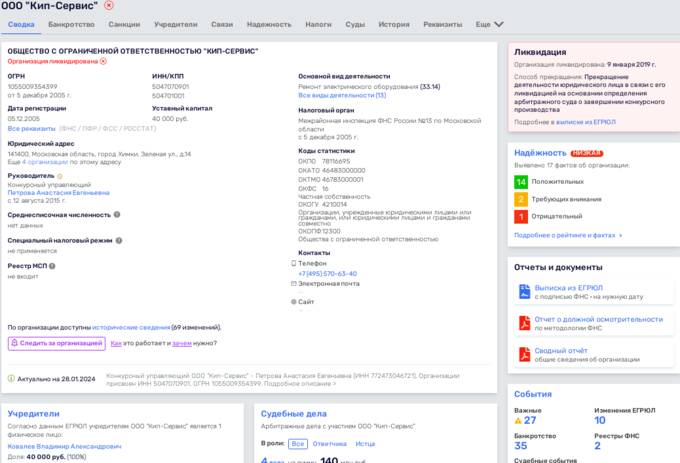This screenshot has width=680, height=463.
Task: Click the envelope icon beside Электронная почта
Action: tap(294, 284)
